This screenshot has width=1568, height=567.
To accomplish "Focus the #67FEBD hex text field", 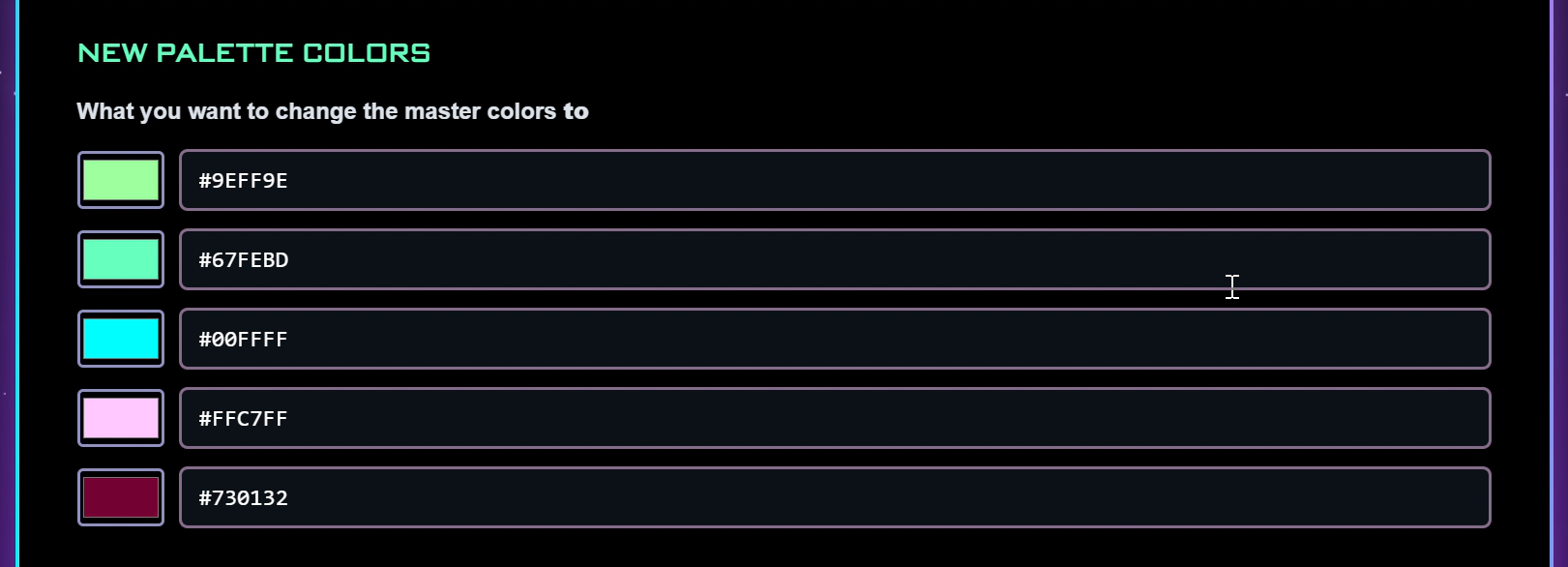I will 834,259.
